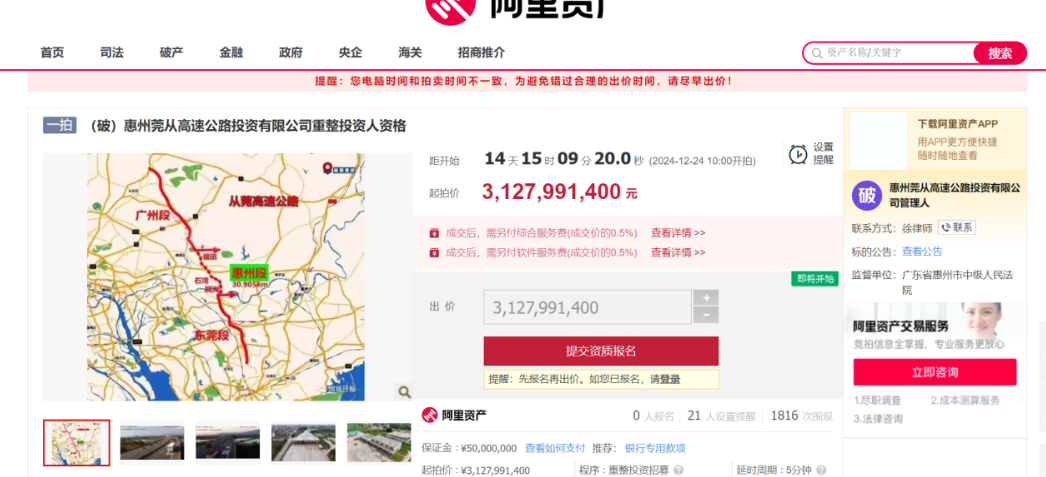The image size is (1046, 477).
Task: Click the gift icon beside 软件服务费 notice
Action: click(434, 253)
